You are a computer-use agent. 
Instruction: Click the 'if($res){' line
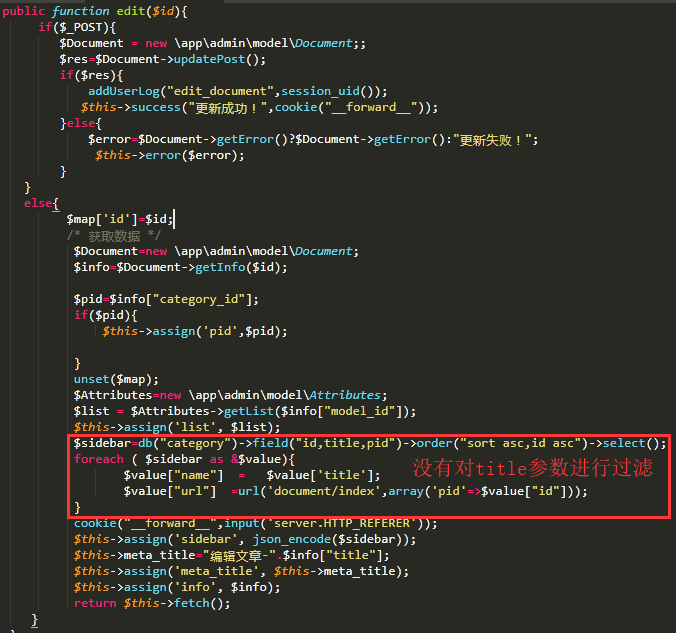tap(91, 75)
